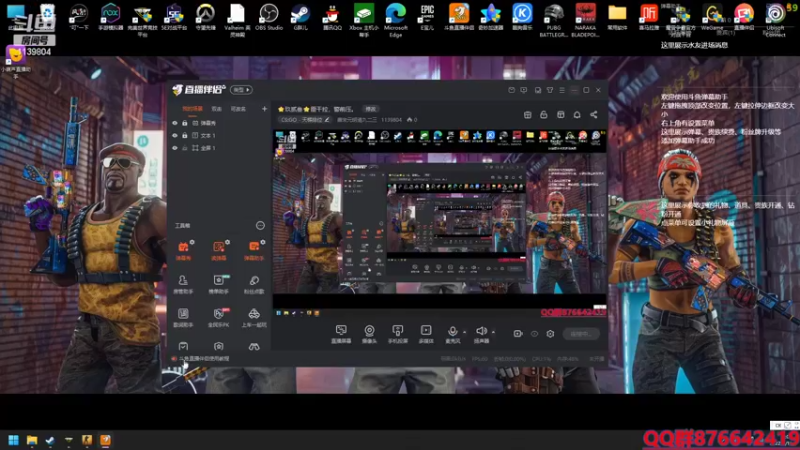The image size is (800, 450).
Task: Open settings gear of first orange tool
Action: (192, 242)
